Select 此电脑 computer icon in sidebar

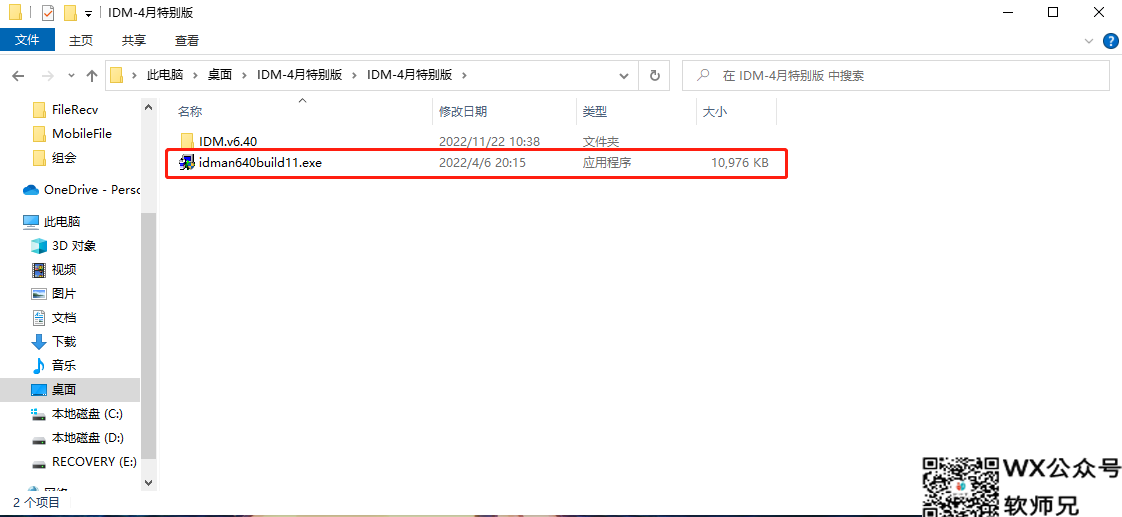coord(31,222)
